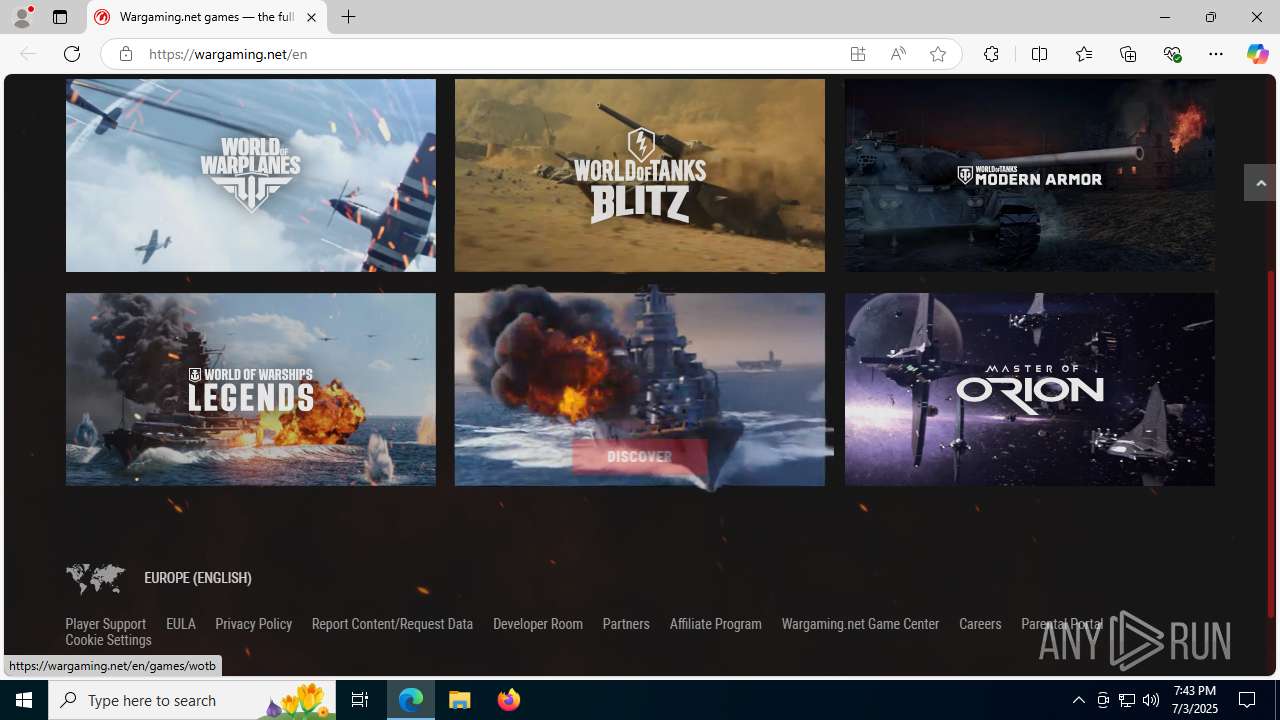Launch Firefox from the taskbar
The height and width of the screenshot is (720, 1280).
pyautogui.click(x=509, y=700)
